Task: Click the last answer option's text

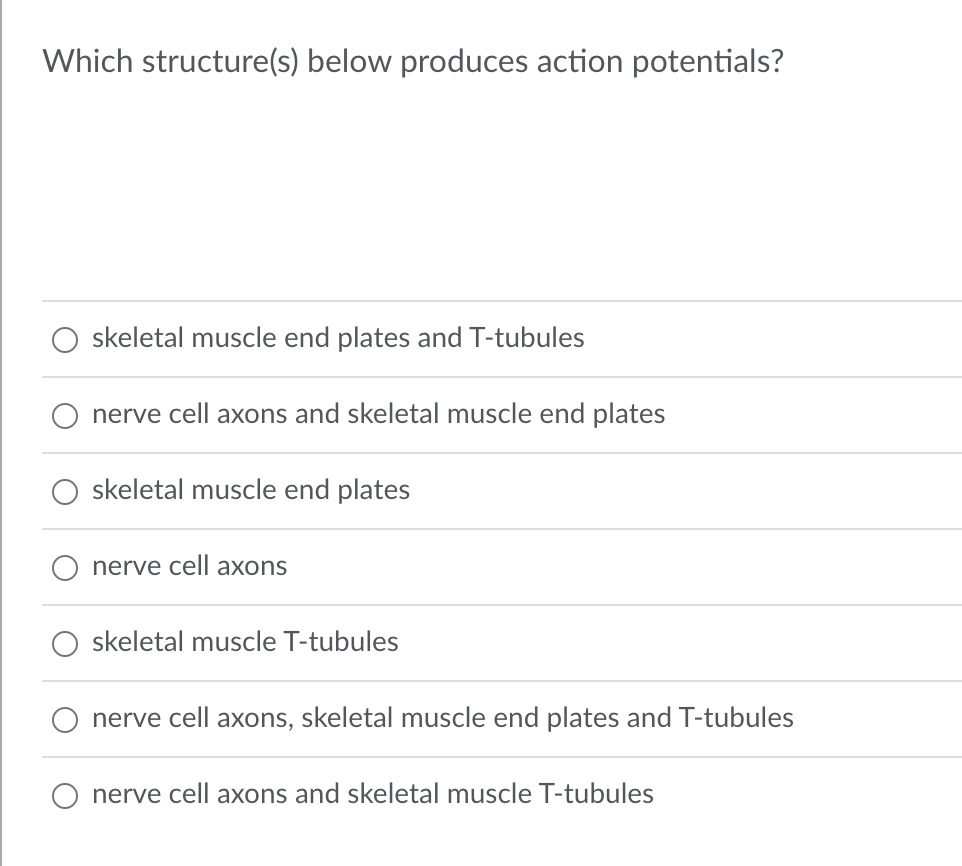Action: [371, 794]
